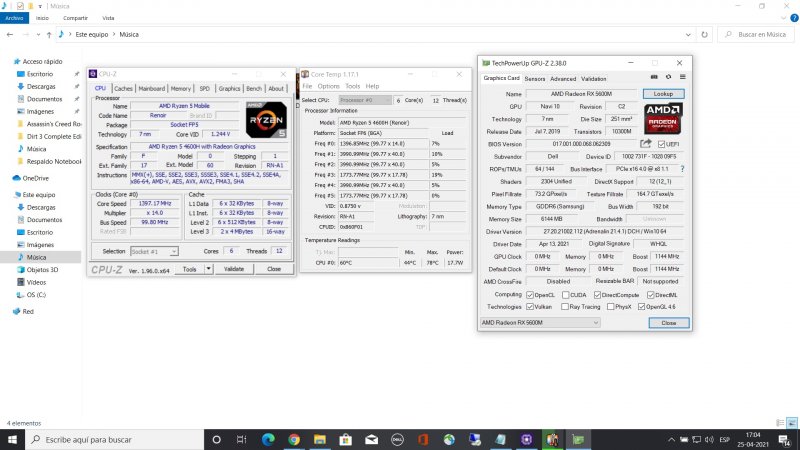Open Tools dropdown arrow in CPU-Z
800x450 pixels.
coord(208,269)
